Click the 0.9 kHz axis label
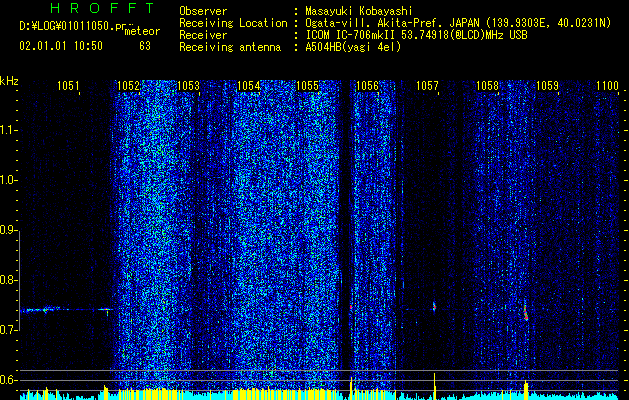This screenshot has width=629, height=400. (8, 230)
